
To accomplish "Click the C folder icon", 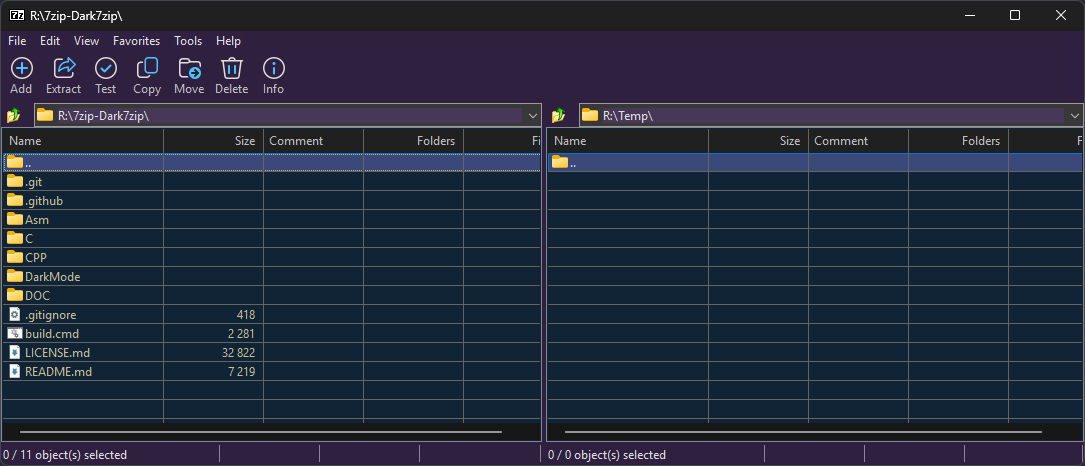I will pyautogui.click(x=15, y=238).
